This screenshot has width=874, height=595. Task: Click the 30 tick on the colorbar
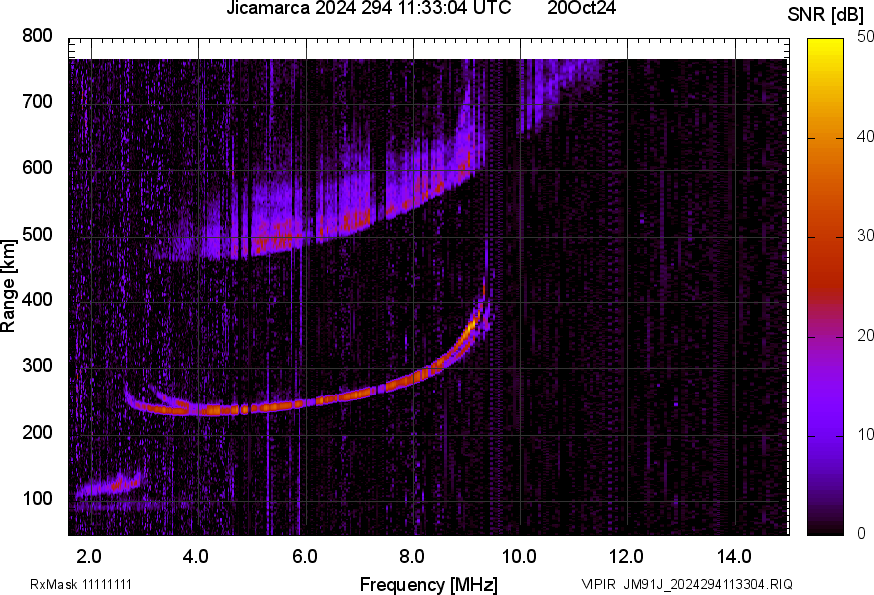855,237
